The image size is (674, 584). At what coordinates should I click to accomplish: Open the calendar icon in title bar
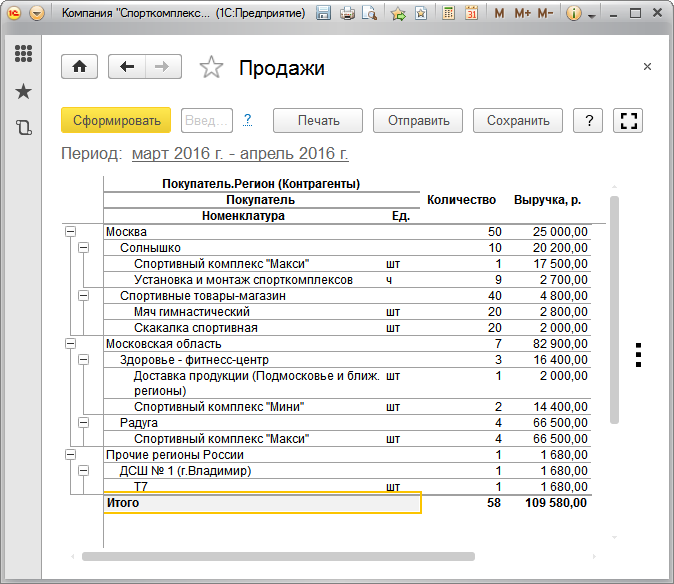pyautogui.click(x=472, y=13)
